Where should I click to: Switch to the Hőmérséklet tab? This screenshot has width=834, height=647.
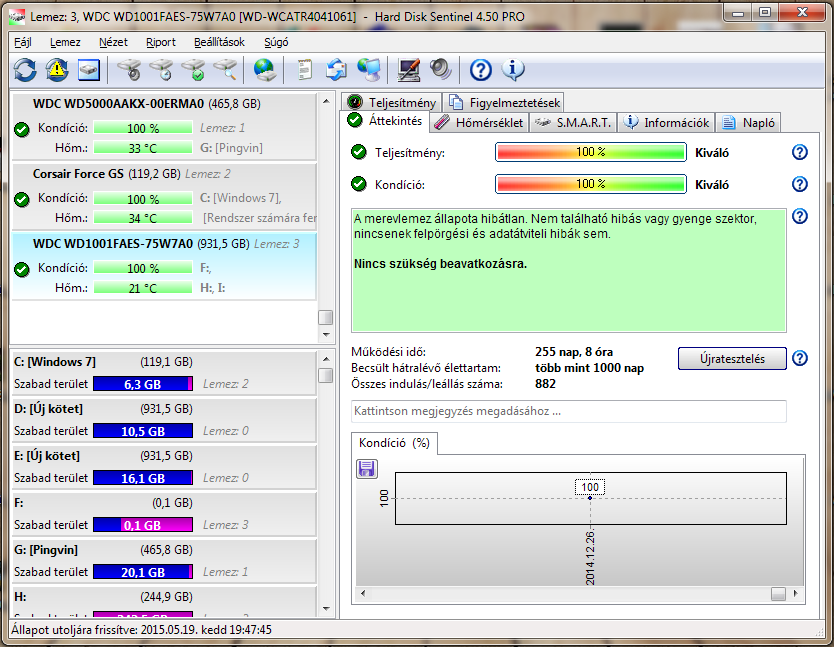coord(479,123)
